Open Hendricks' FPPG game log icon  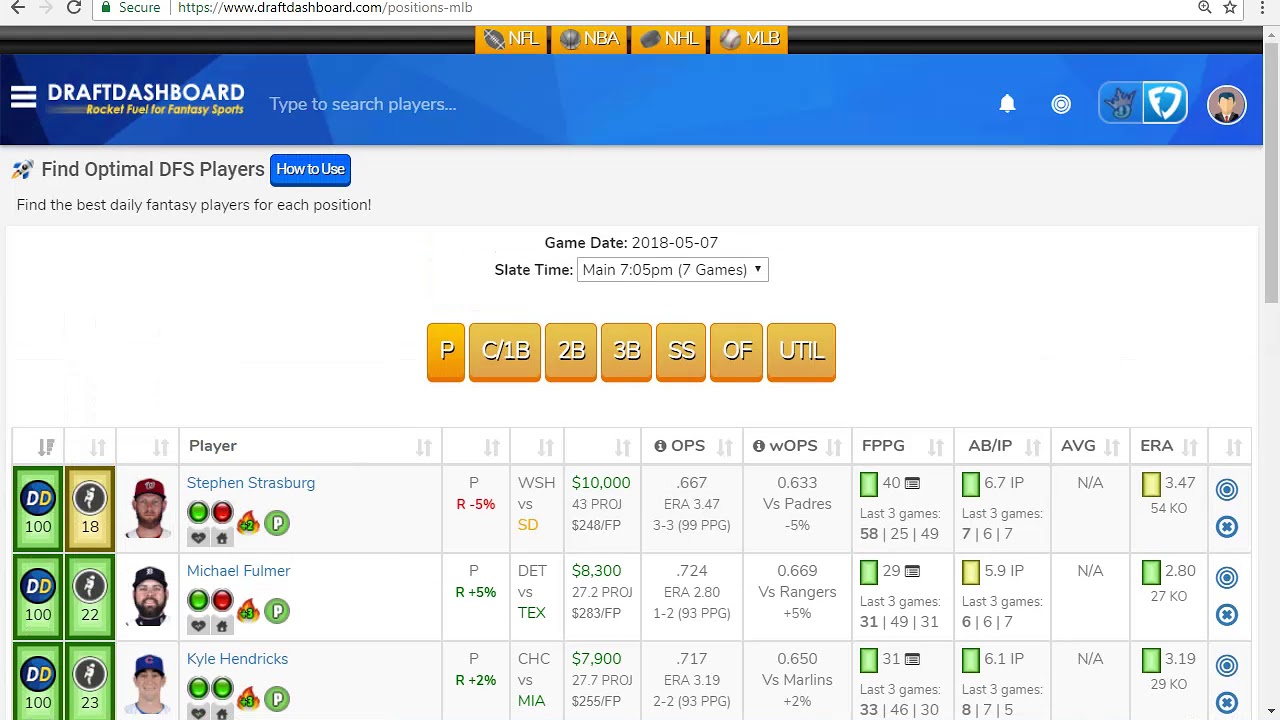point(912,660)
